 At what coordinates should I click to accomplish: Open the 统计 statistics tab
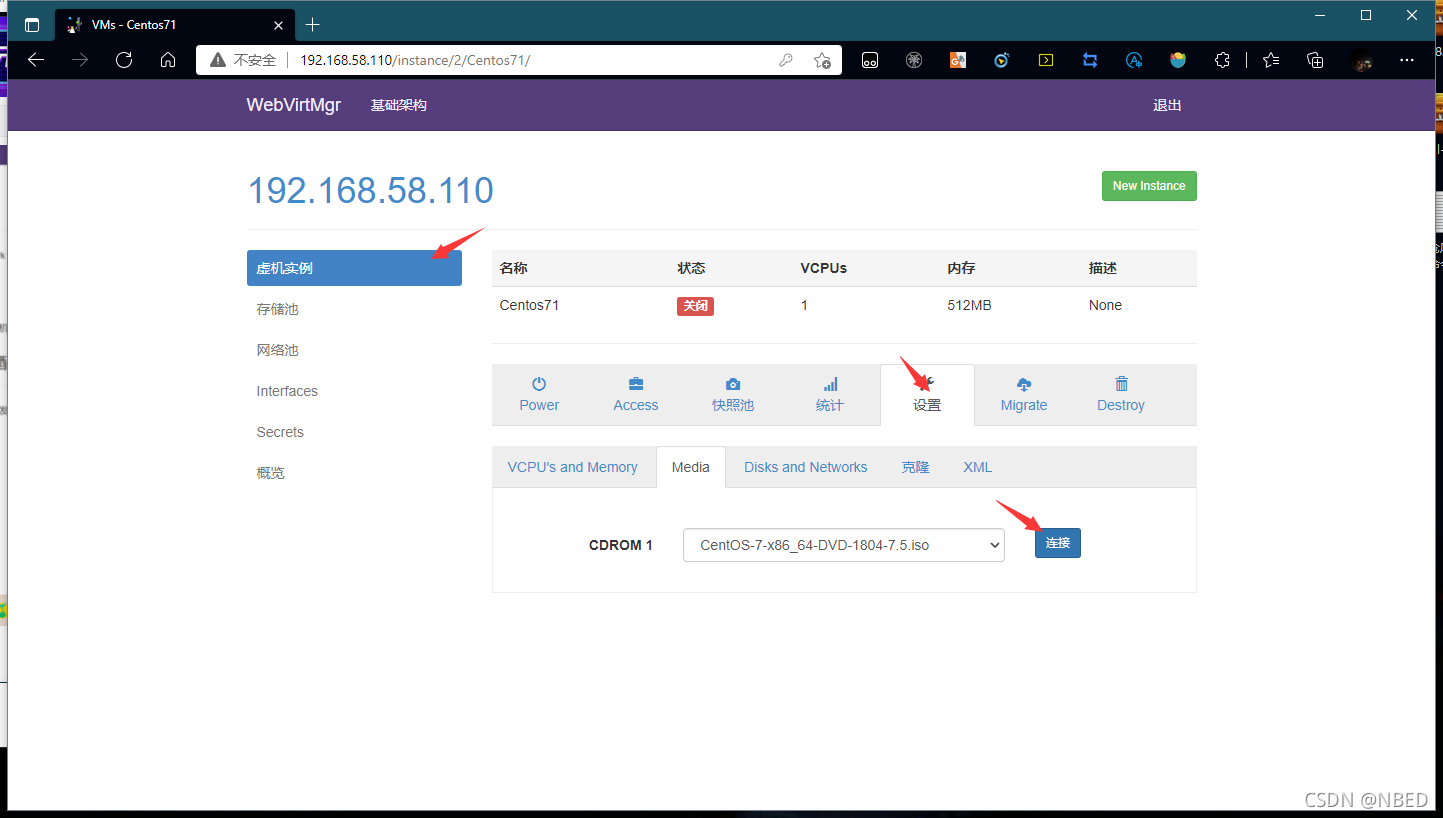pos(830,395)
